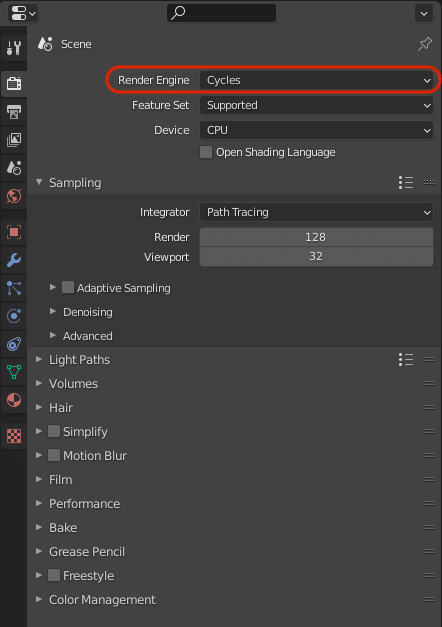
Task: Expand the Motion Blur panel
Action: (x=39, y=455)
